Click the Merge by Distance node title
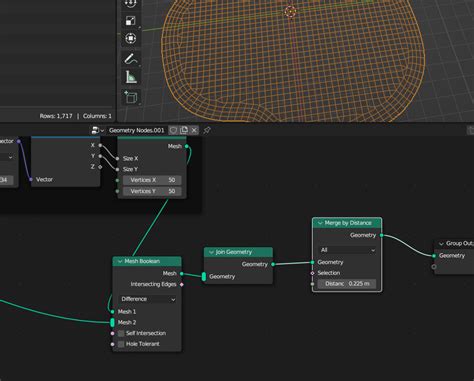The height and width of the screenshot is (381, 474). (x=348, y=223)
